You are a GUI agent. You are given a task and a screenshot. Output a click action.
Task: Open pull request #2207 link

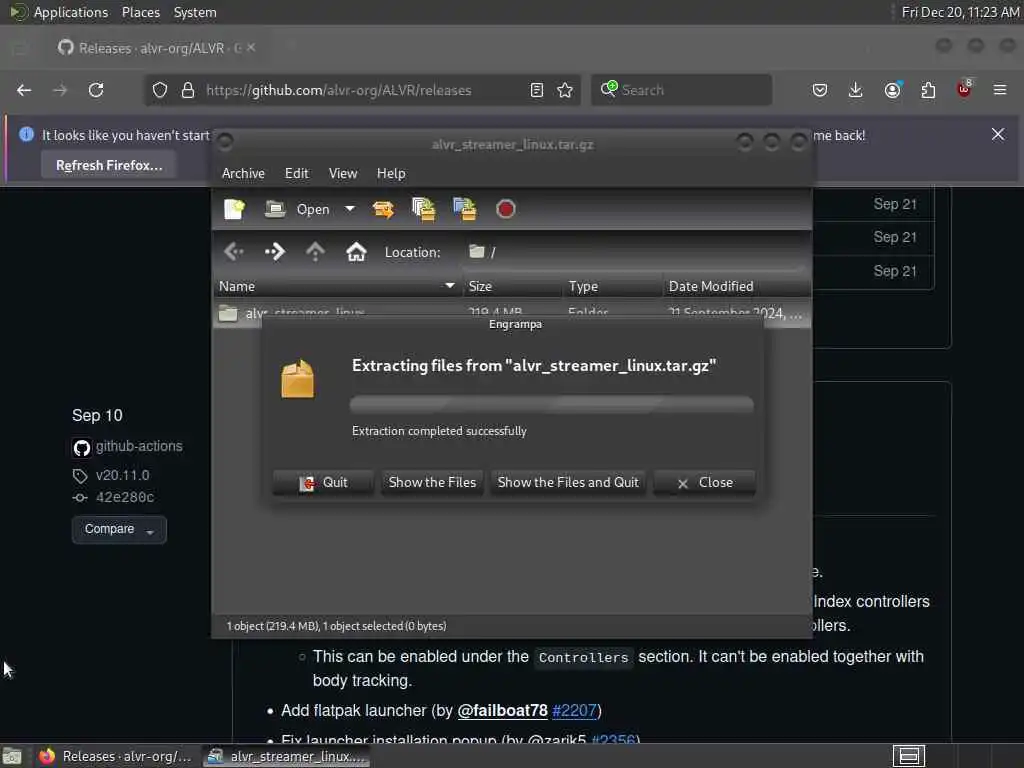[575, 711]
